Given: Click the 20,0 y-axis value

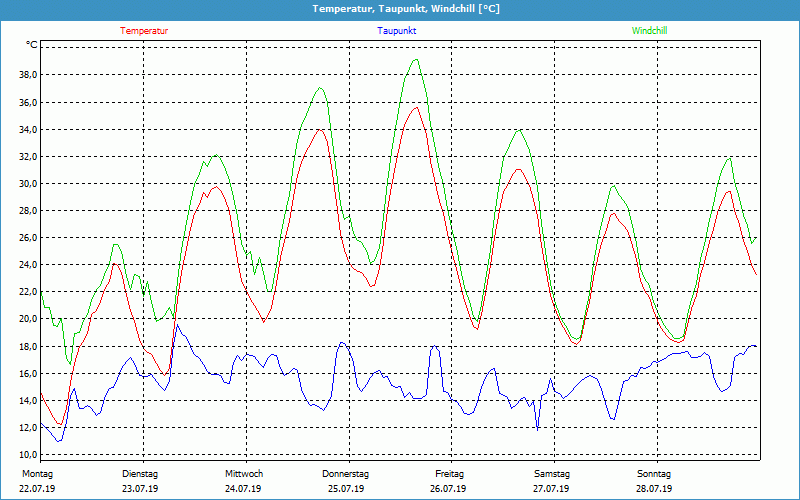Looking at the screenshot, I should 28,319.
